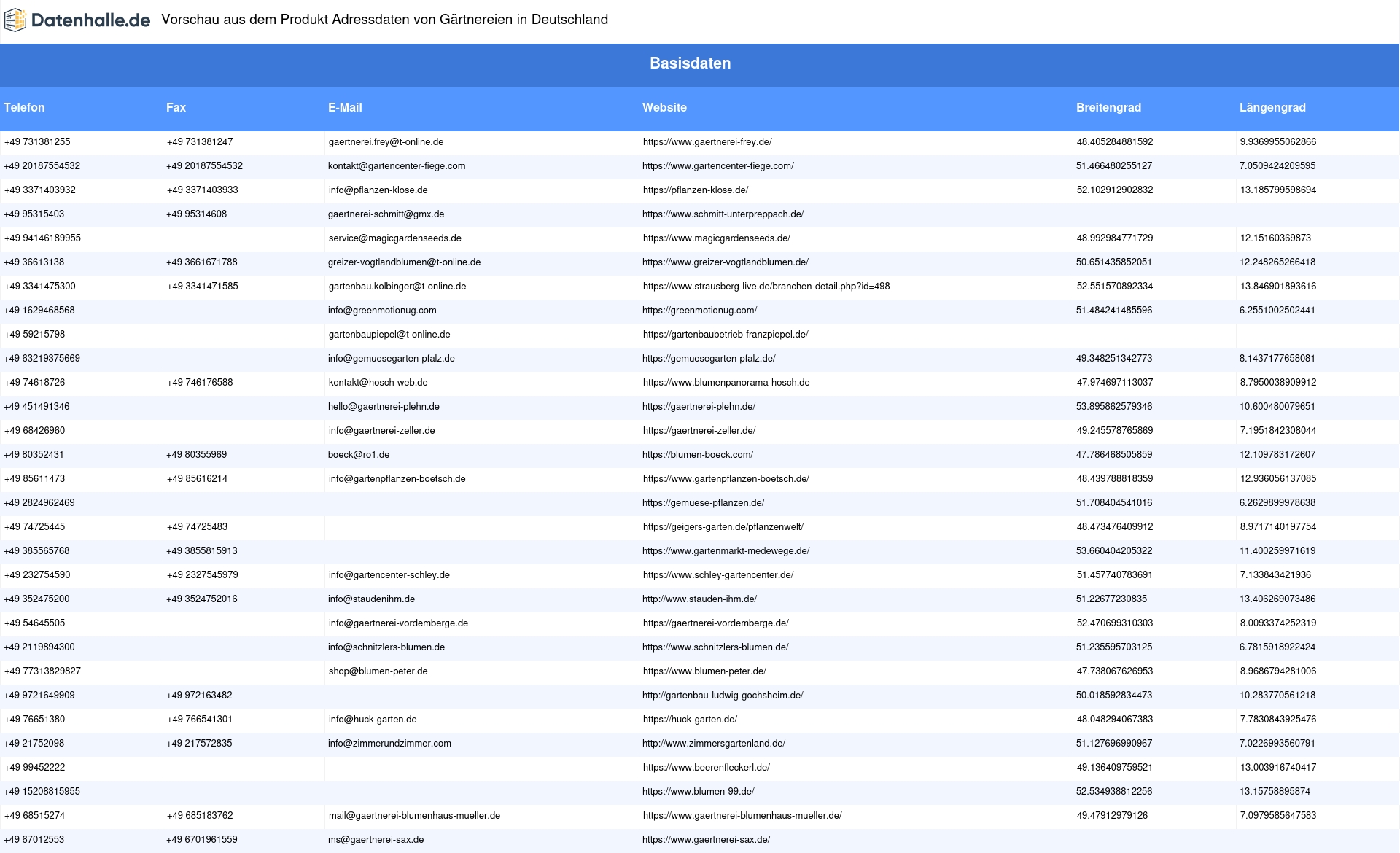This screenshot has width=1400, height=853.
Task: Click website https://www.schmitt-unterpreppach.de/
Action: pyautogui.click(x=723, y=214)
